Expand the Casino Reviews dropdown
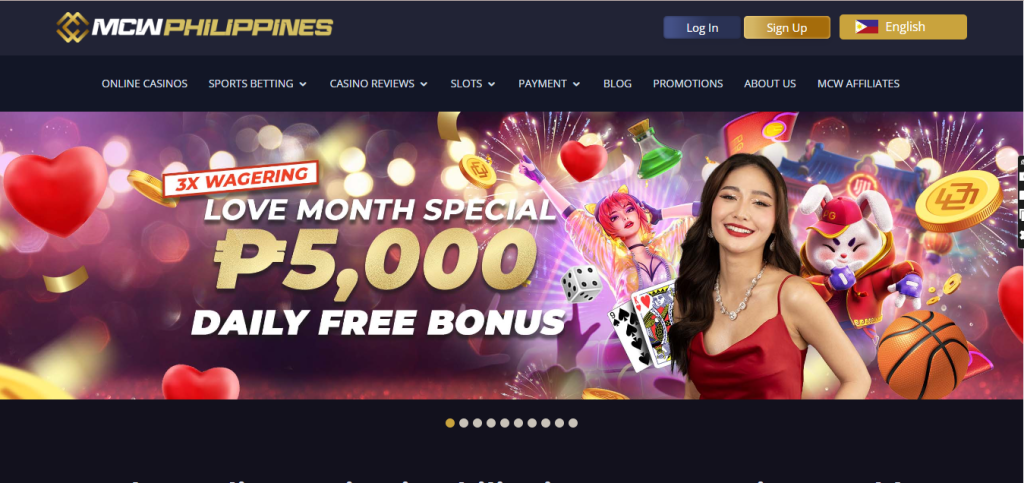1024x483 pixels. 378,84
